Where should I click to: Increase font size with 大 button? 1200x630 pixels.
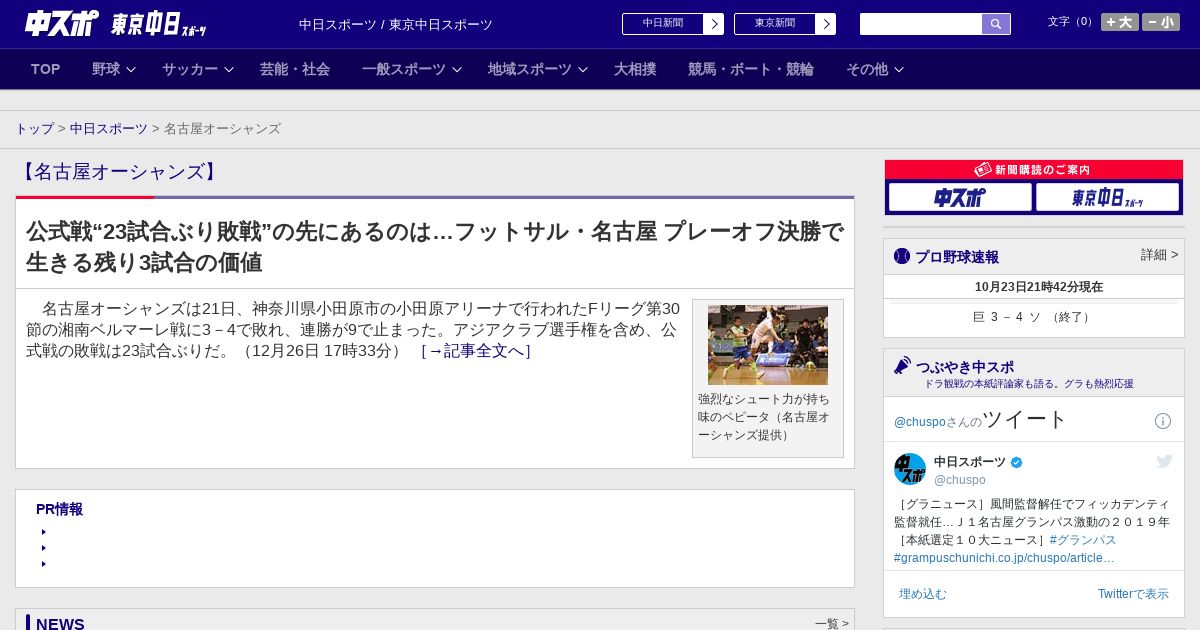click(1120, 22)
